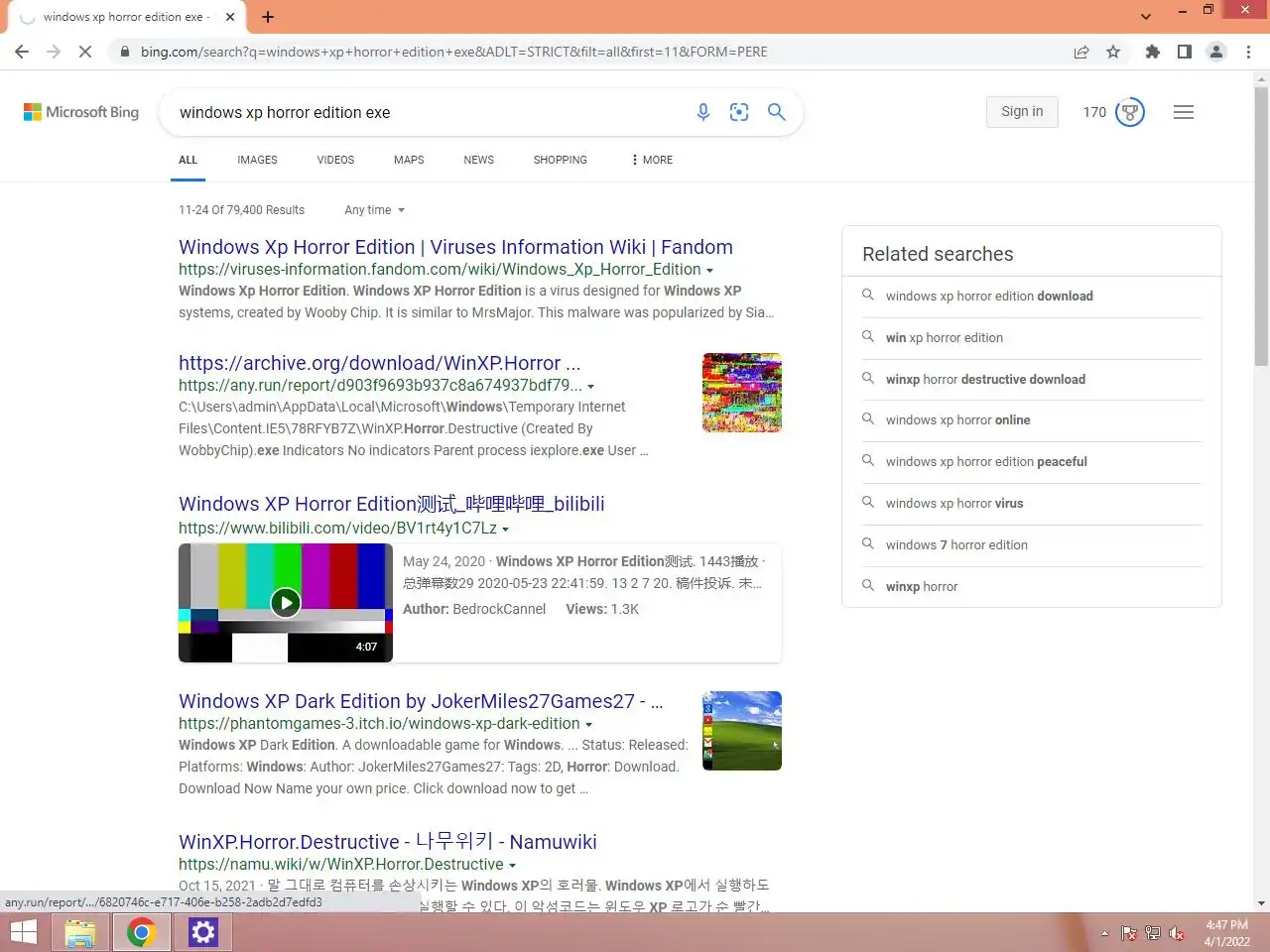Click the share page icon in address bar

pyautogui.click(x=1081, y=52)
